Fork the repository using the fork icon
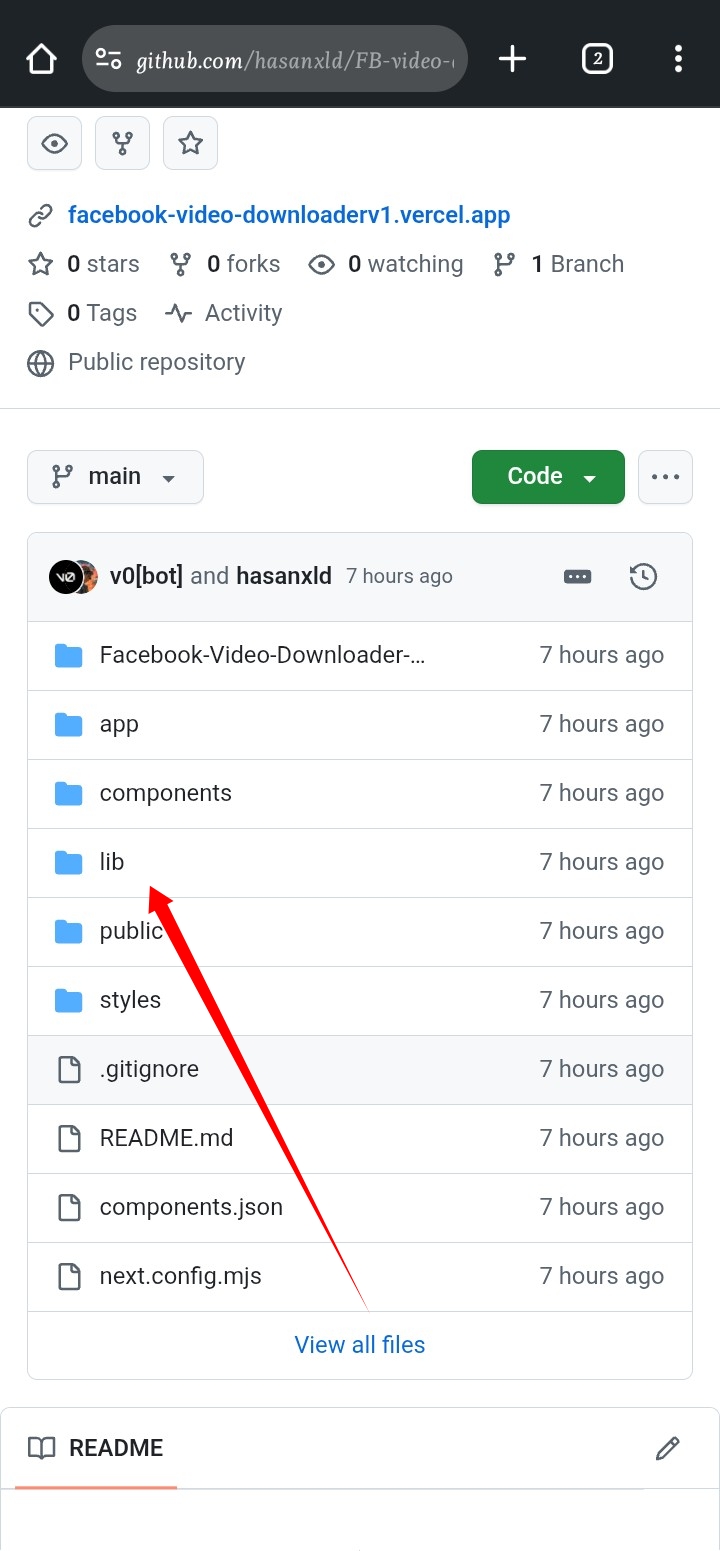 (x=122, y=144)
